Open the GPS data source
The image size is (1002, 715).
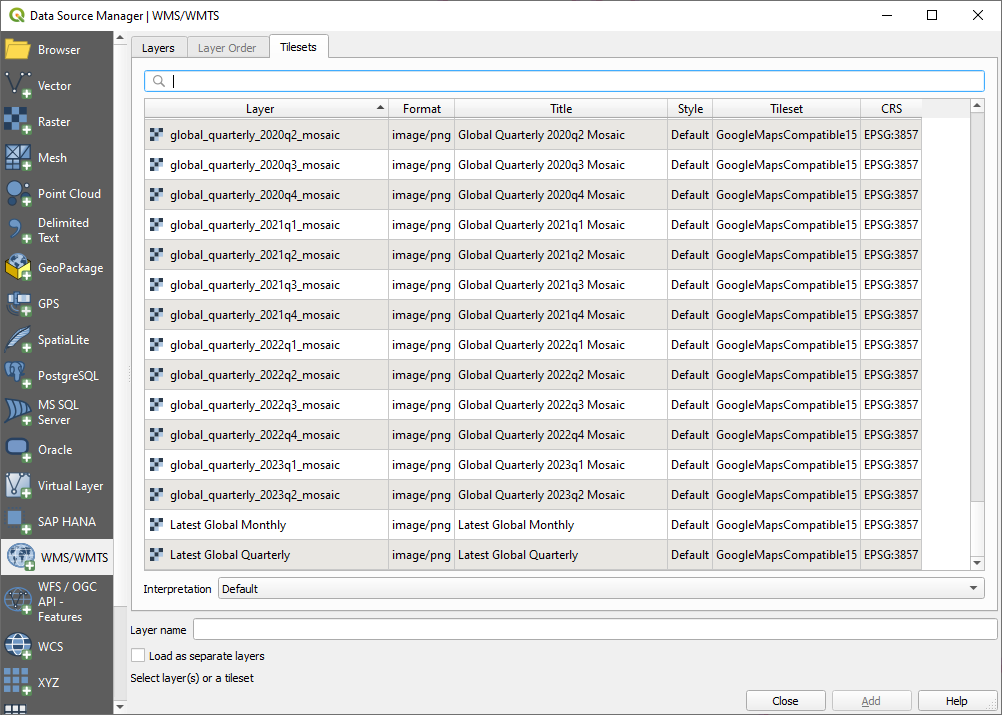(x=56, y=304)
